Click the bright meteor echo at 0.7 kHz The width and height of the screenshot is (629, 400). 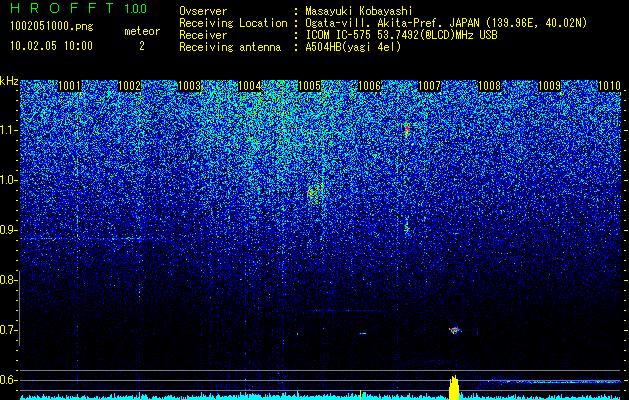455,331
